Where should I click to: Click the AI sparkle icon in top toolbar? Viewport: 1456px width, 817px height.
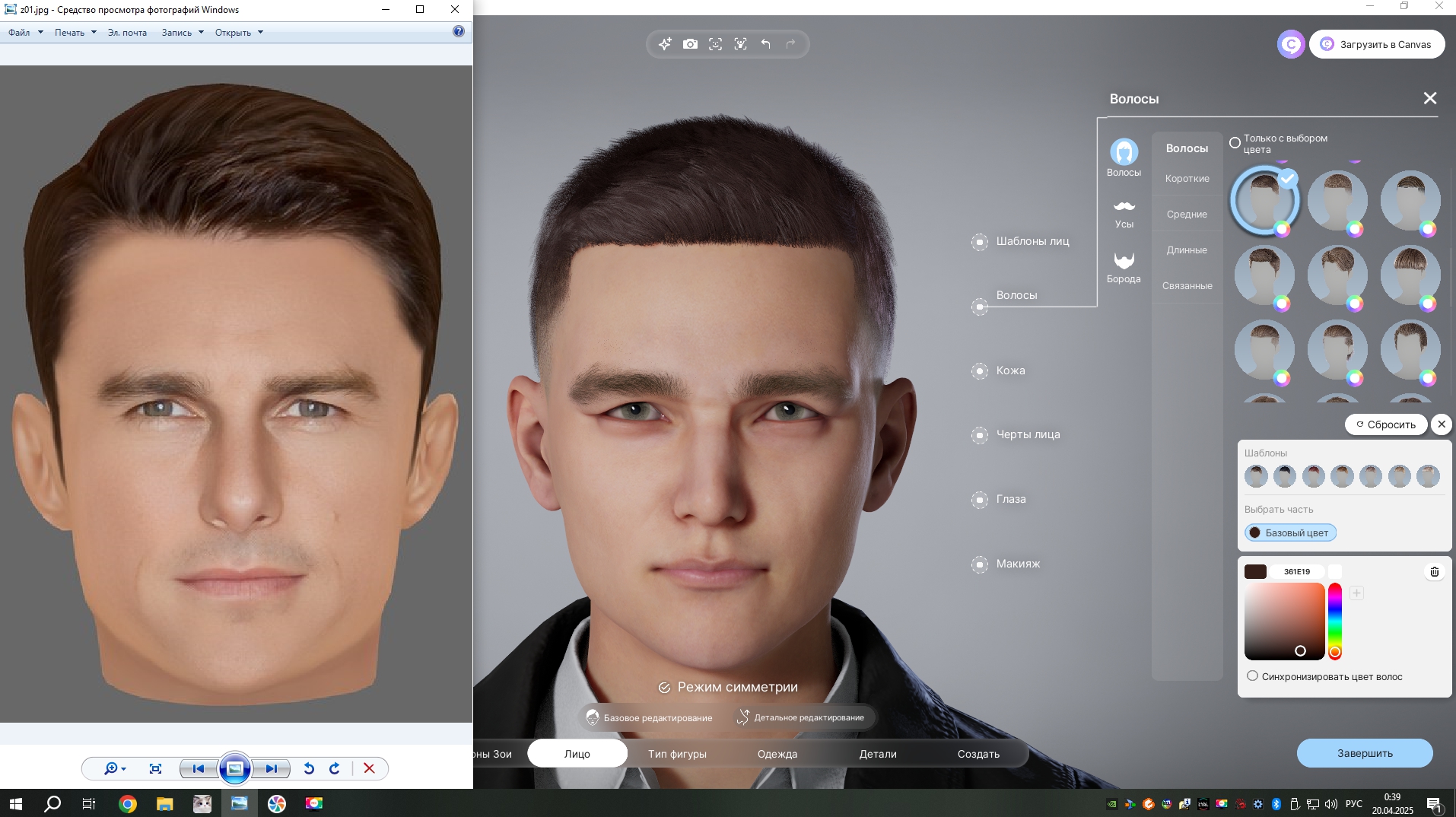point(665,44)
